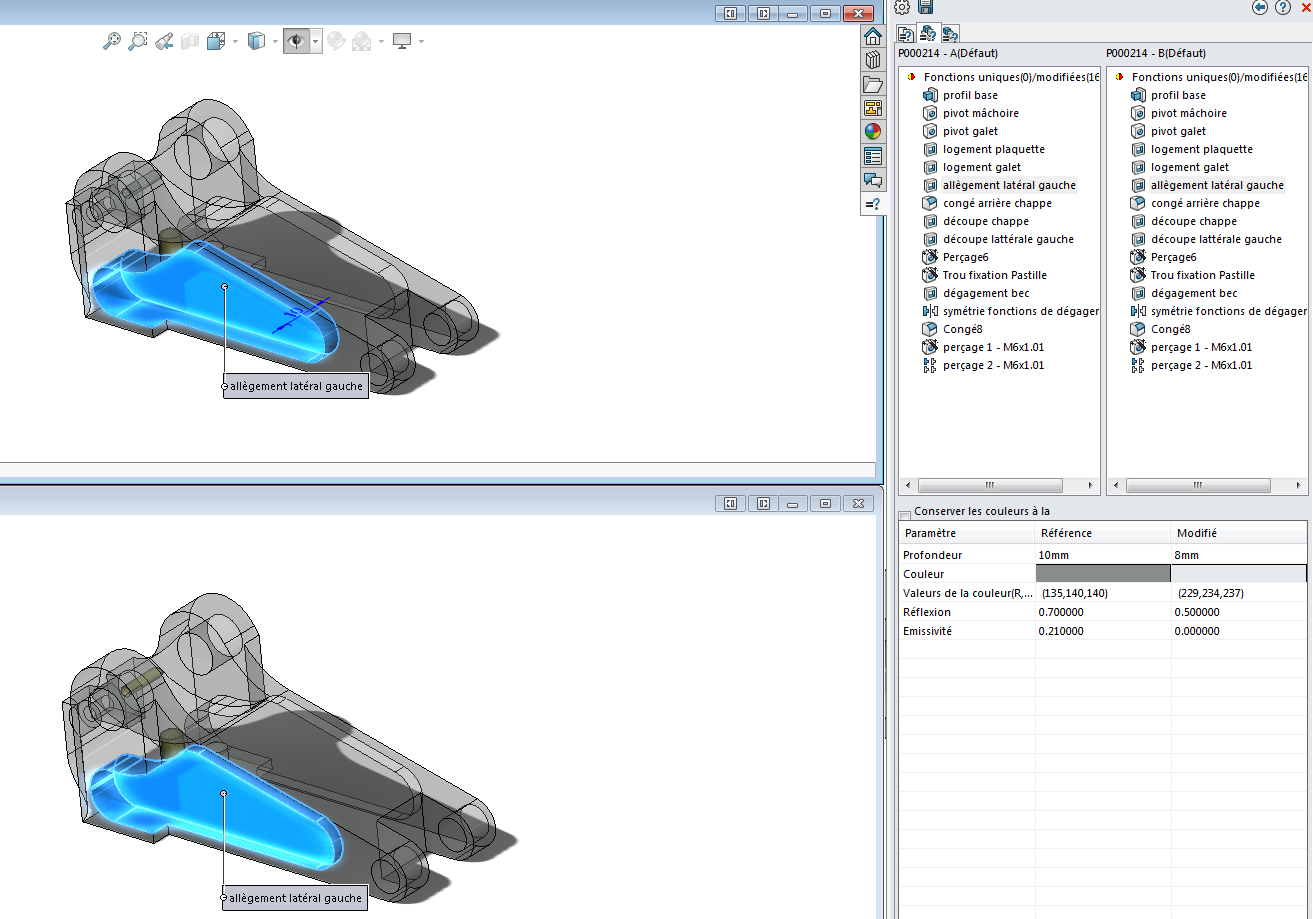Select perçage 1 - M6x1.01 in tree B

(1201, 347)
